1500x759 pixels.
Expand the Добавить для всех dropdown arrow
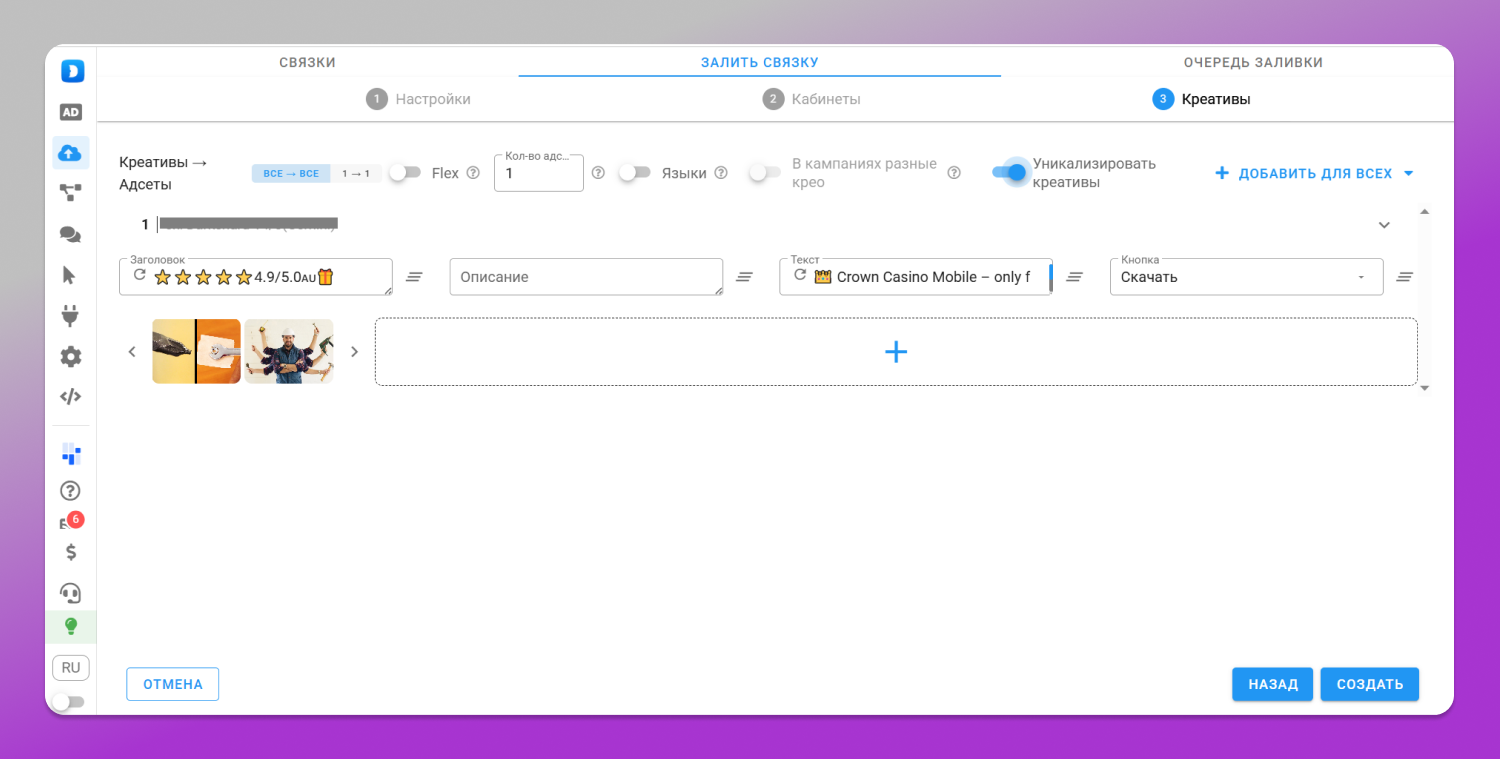point(1409,173)
